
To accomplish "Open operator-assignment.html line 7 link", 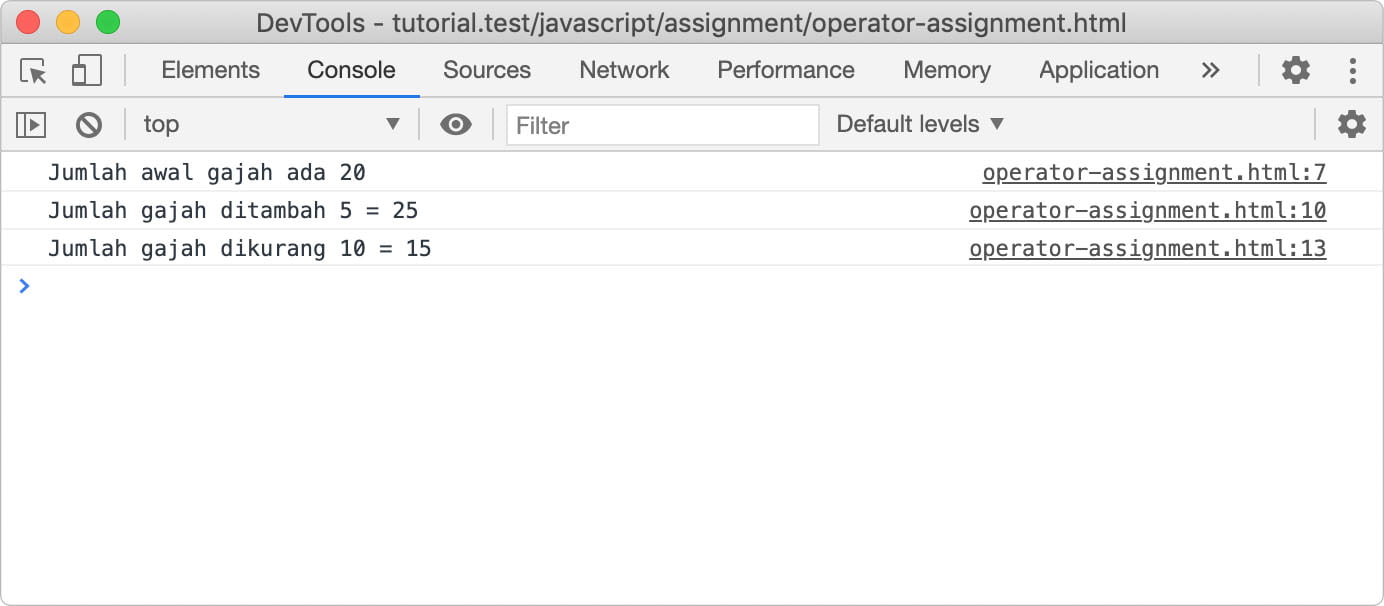I will coord(1155,172).
